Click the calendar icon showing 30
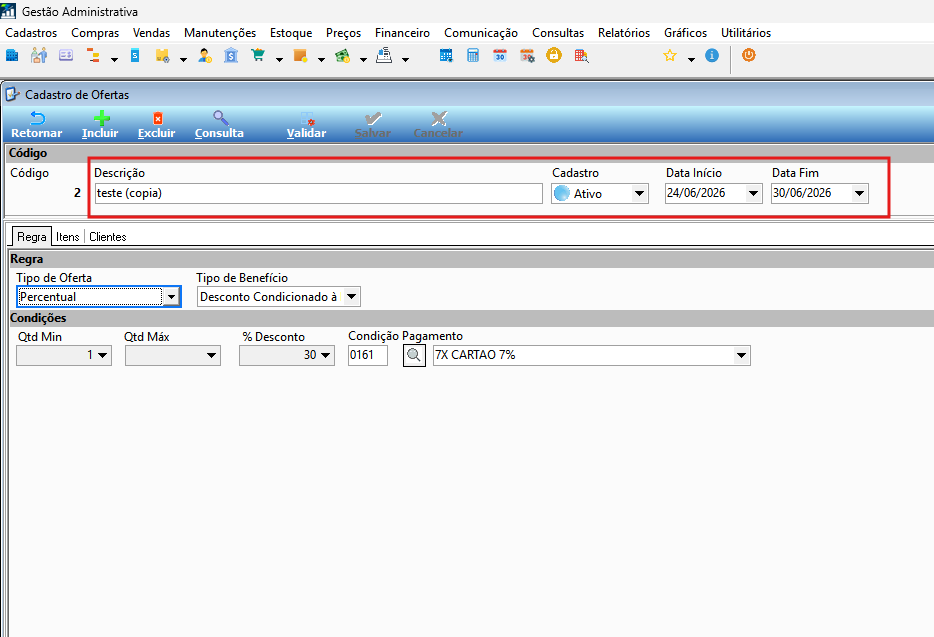 point(500,56)
